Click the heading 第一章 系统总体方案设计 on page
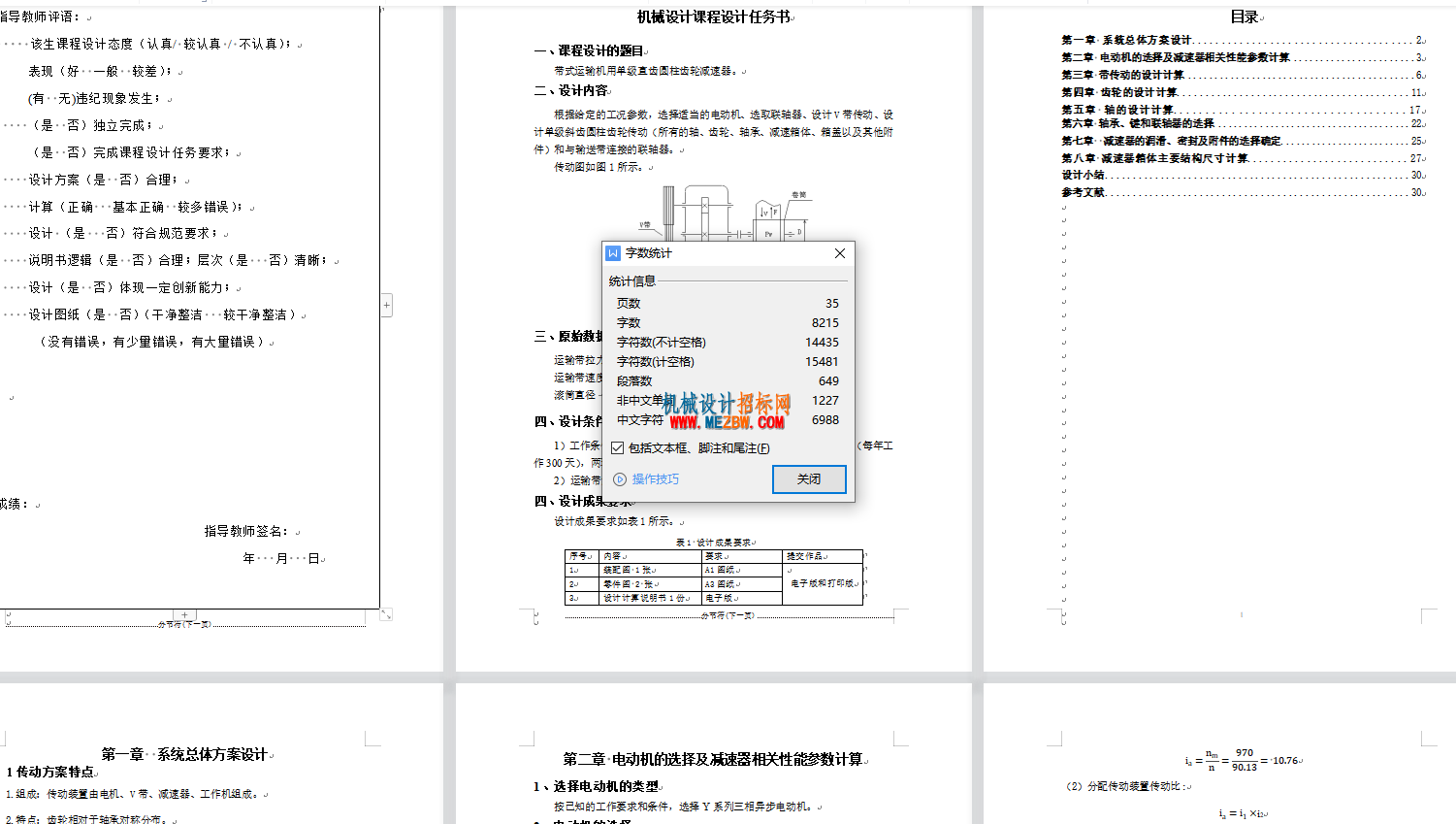This screenshot has height=824, width=1456. click(184, 754)
